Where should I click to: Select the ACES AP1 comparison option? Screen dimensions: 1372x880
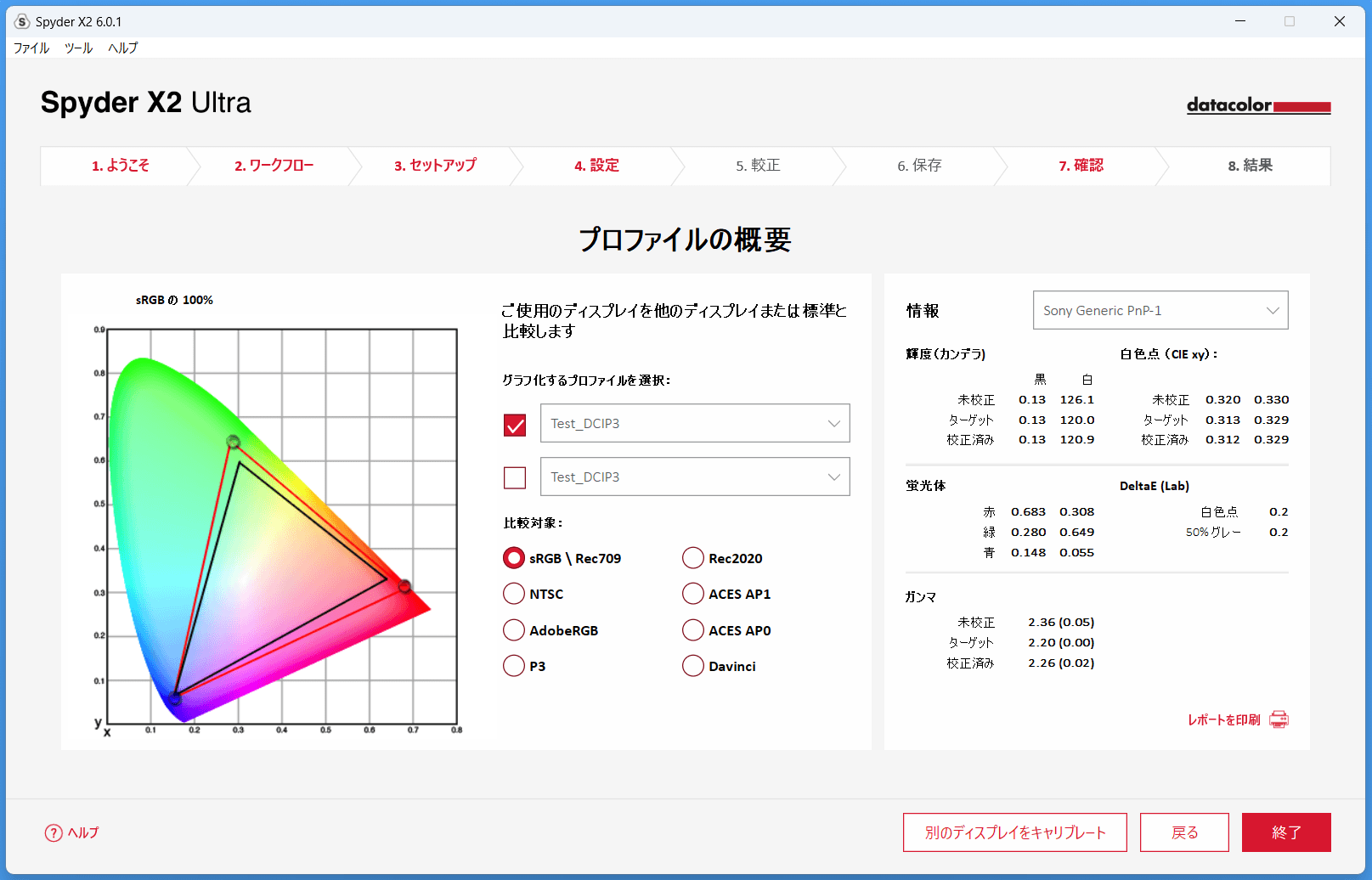pyautogui.click(x=693, y=594)
